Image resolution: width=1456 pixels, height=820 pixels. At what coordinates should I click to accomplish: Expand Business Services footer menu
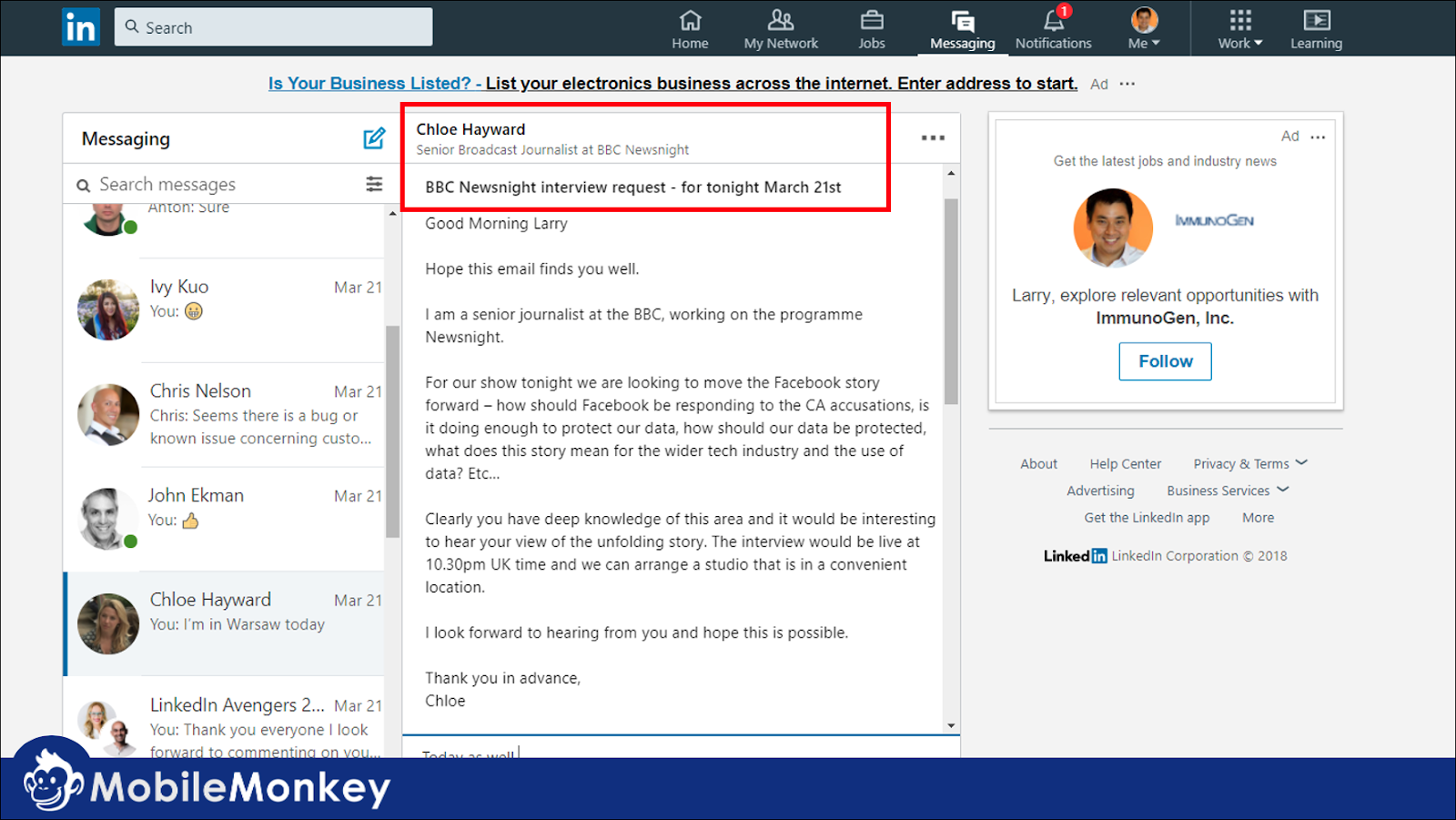pos(1228,491)
